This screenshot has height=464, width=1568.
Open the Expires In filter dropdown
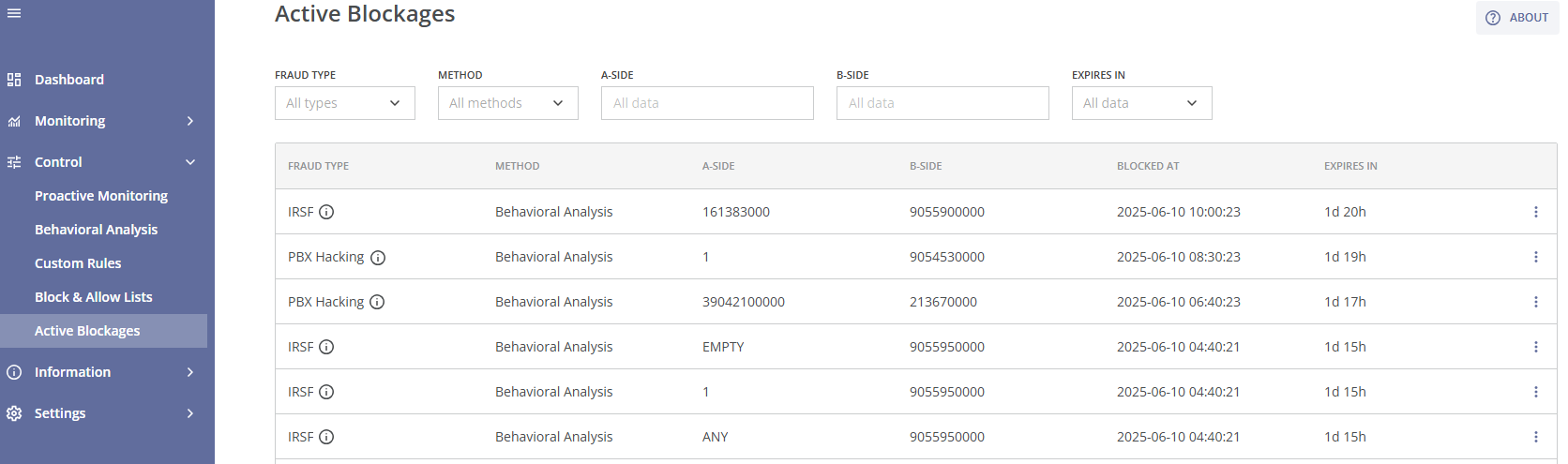[1142, 103]
